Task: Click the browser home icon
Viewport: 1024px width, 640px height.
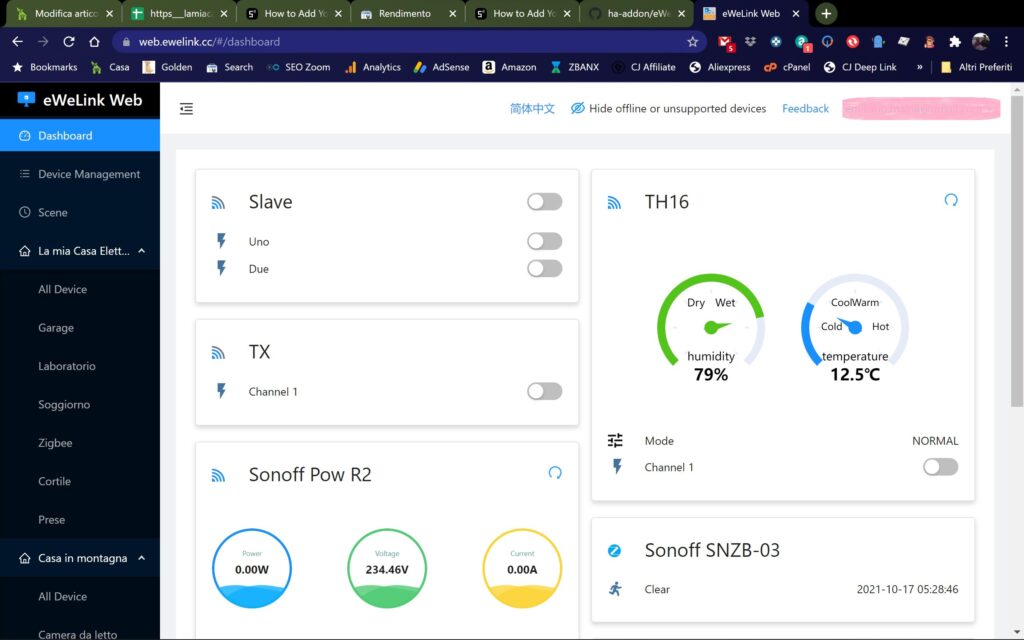Action: [94, 41]
